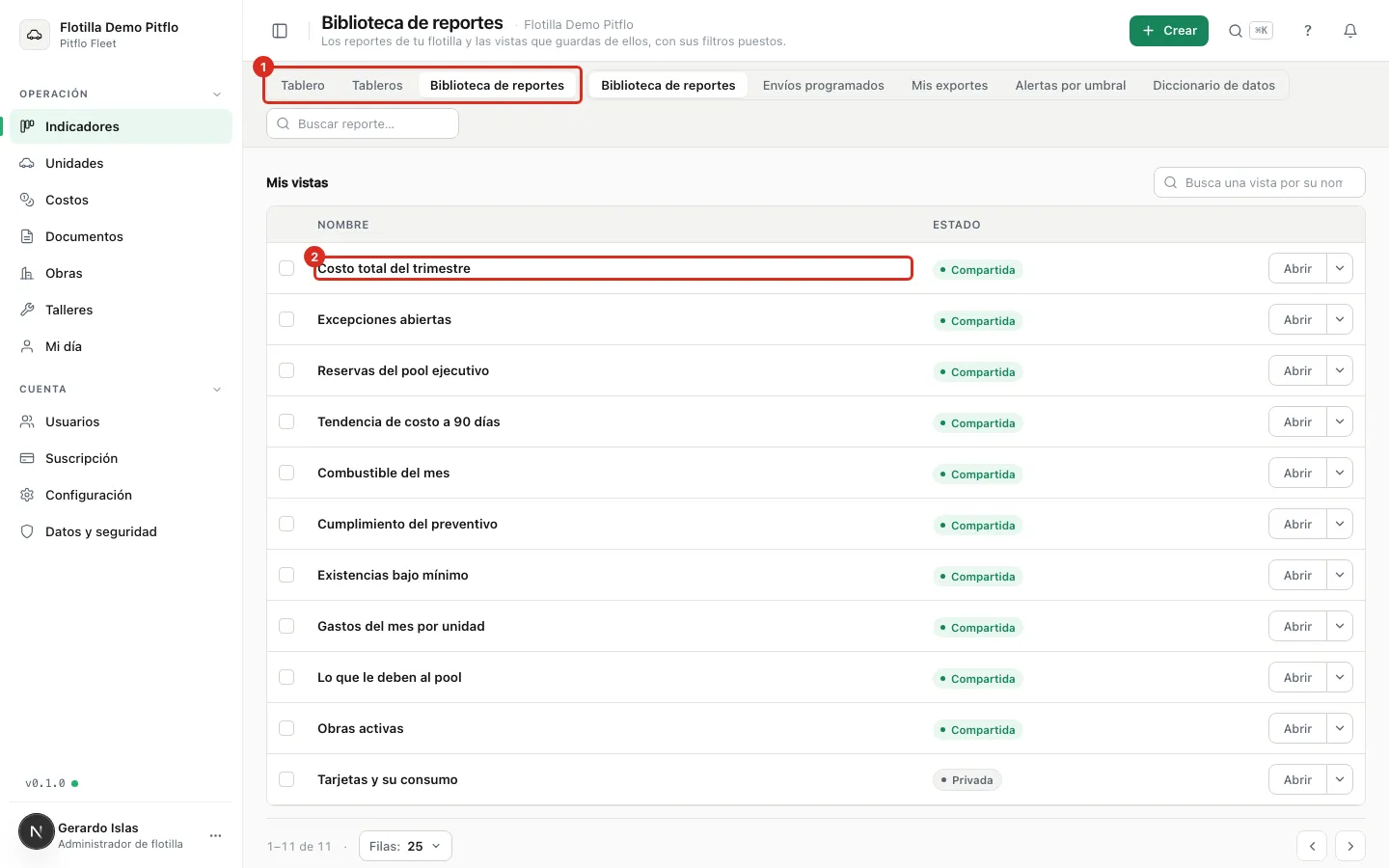Open Datos y seguridad page

122,531
